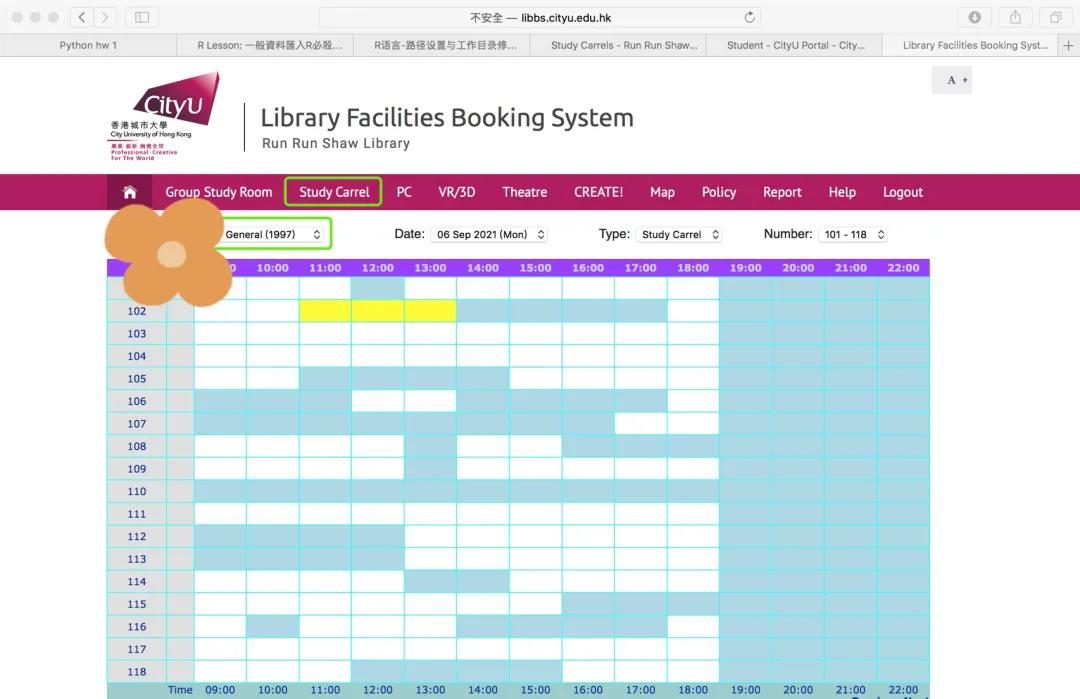Open Study Carrel menu item

(334, 192)
